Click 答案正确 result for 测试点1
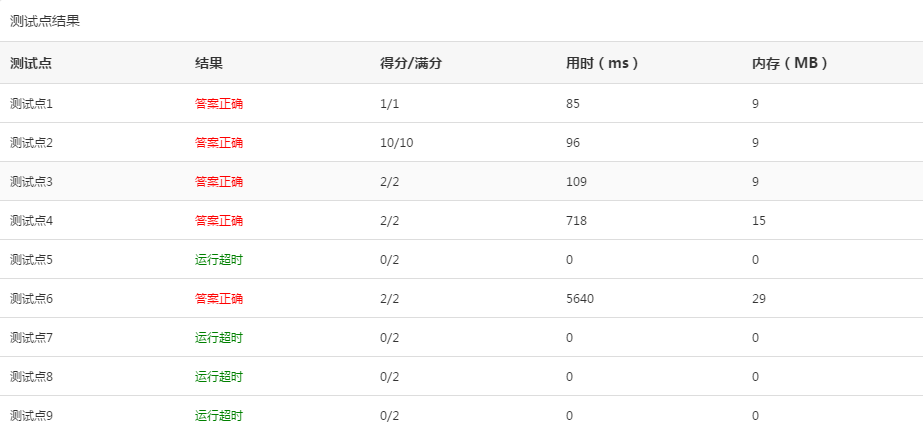This screenshot has width=923, height=430. (x=219, y=103)
